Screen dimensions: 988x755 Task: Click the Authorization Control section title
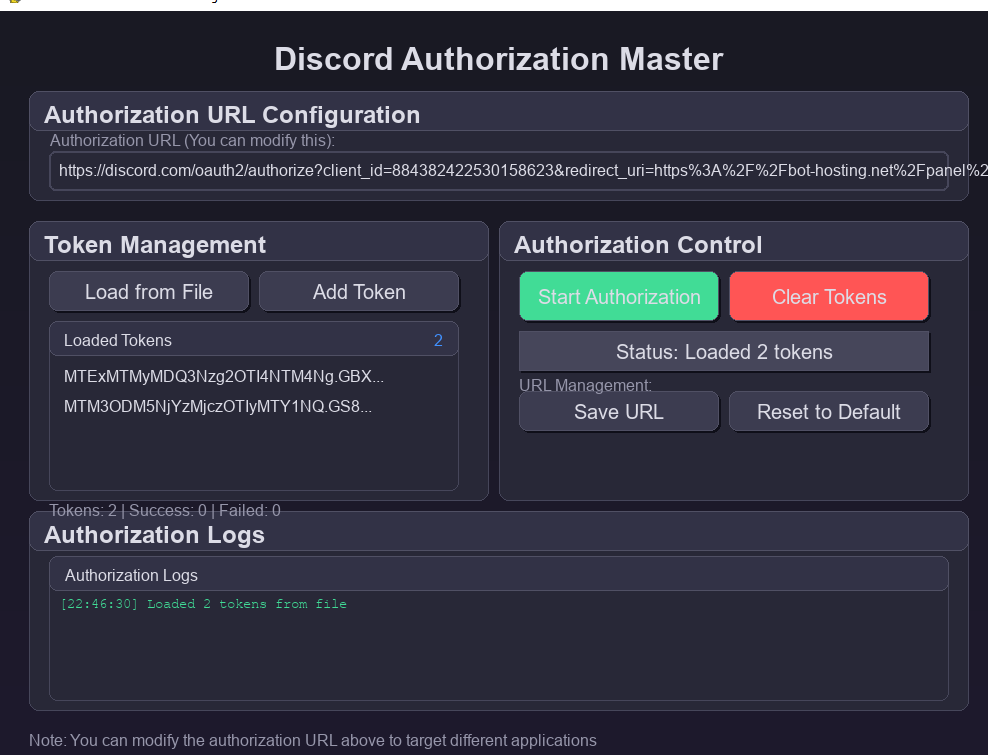click(638, 245)
